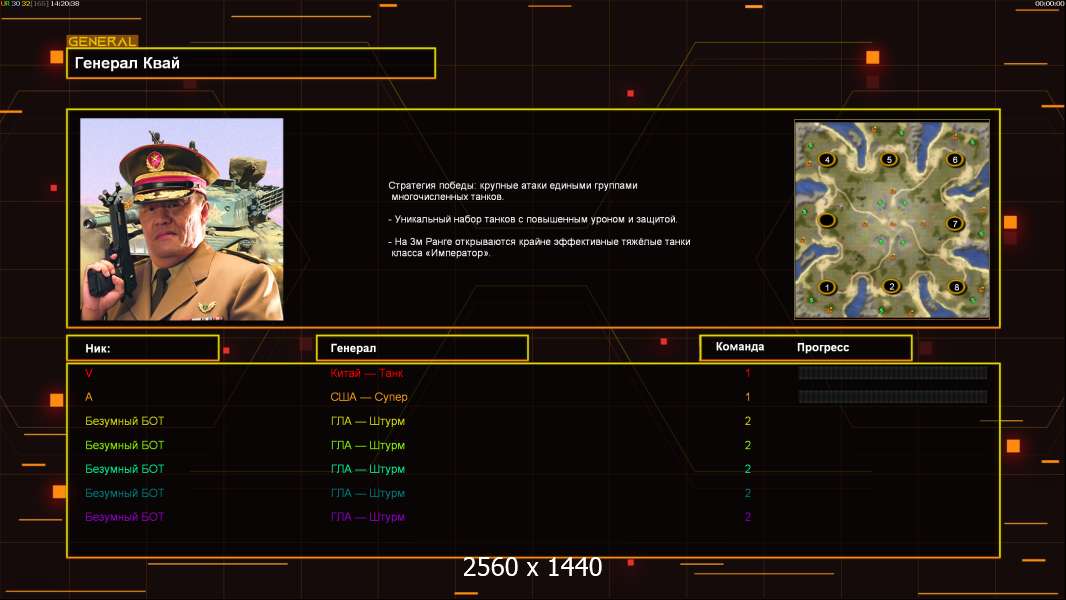The image size is (1066, 600).
Task: Click player A's loading progress bar
Action: 892,397
